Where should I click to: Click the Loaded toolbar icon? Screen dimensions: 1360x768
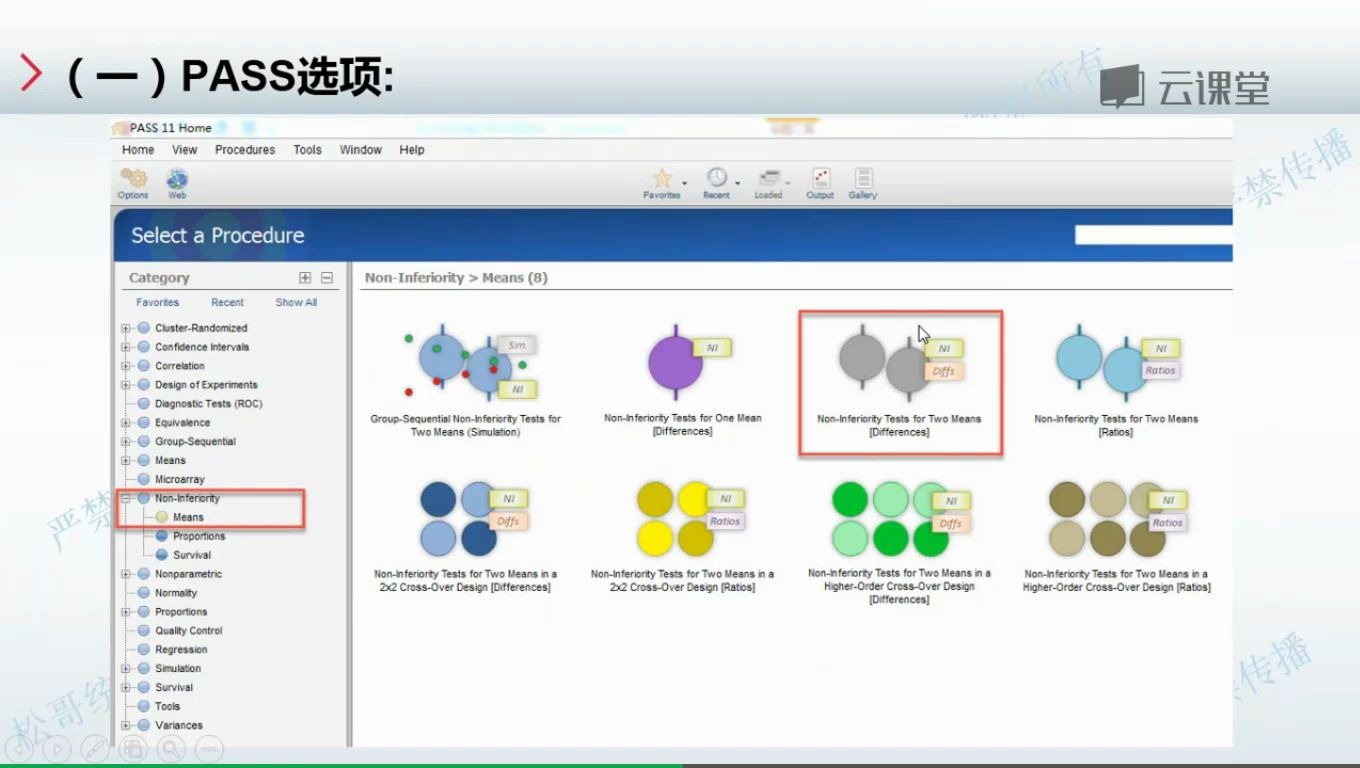(x=768, y=183)
